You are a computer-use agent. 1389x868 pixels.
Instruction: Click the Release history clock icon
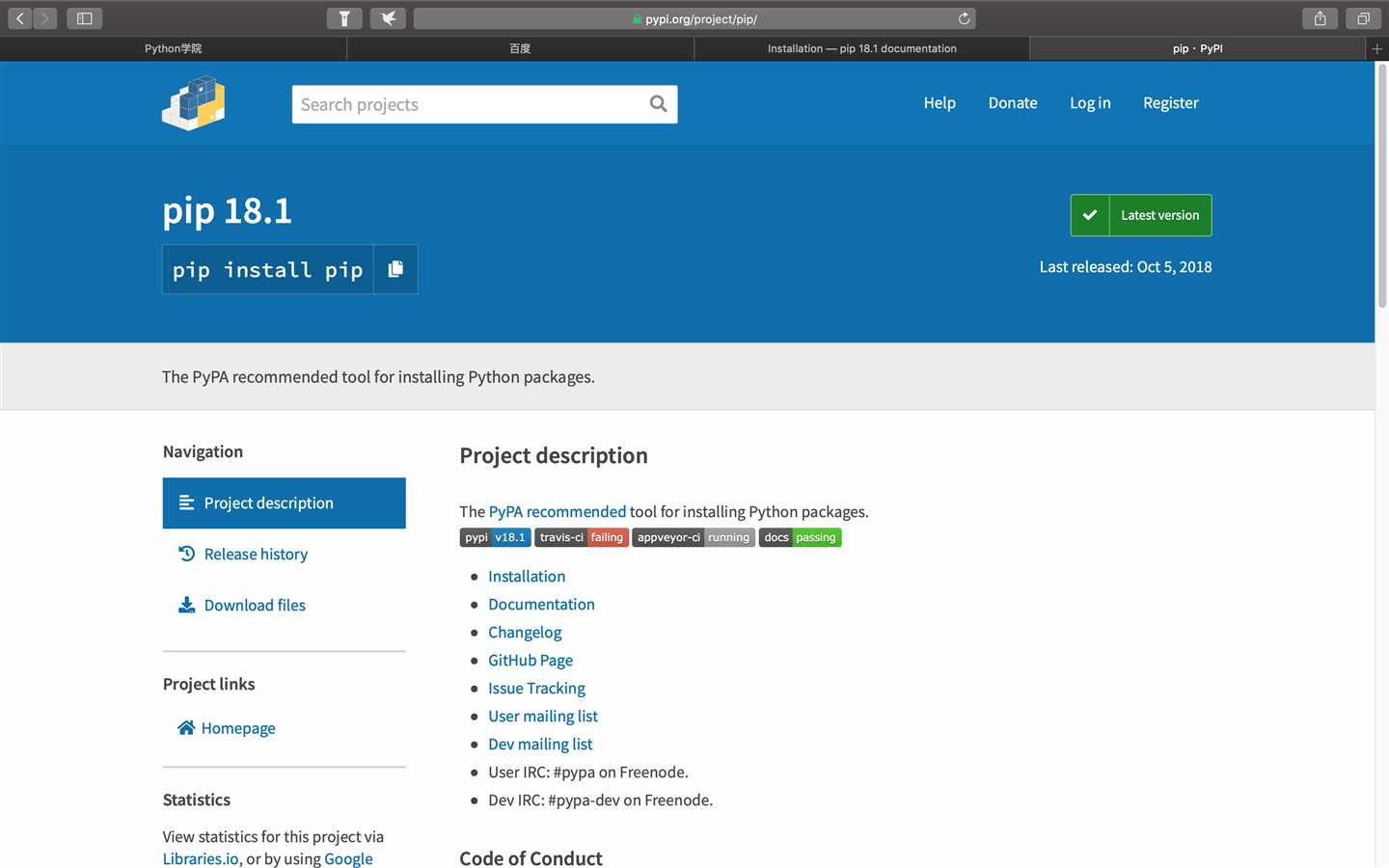coord(187,554)
